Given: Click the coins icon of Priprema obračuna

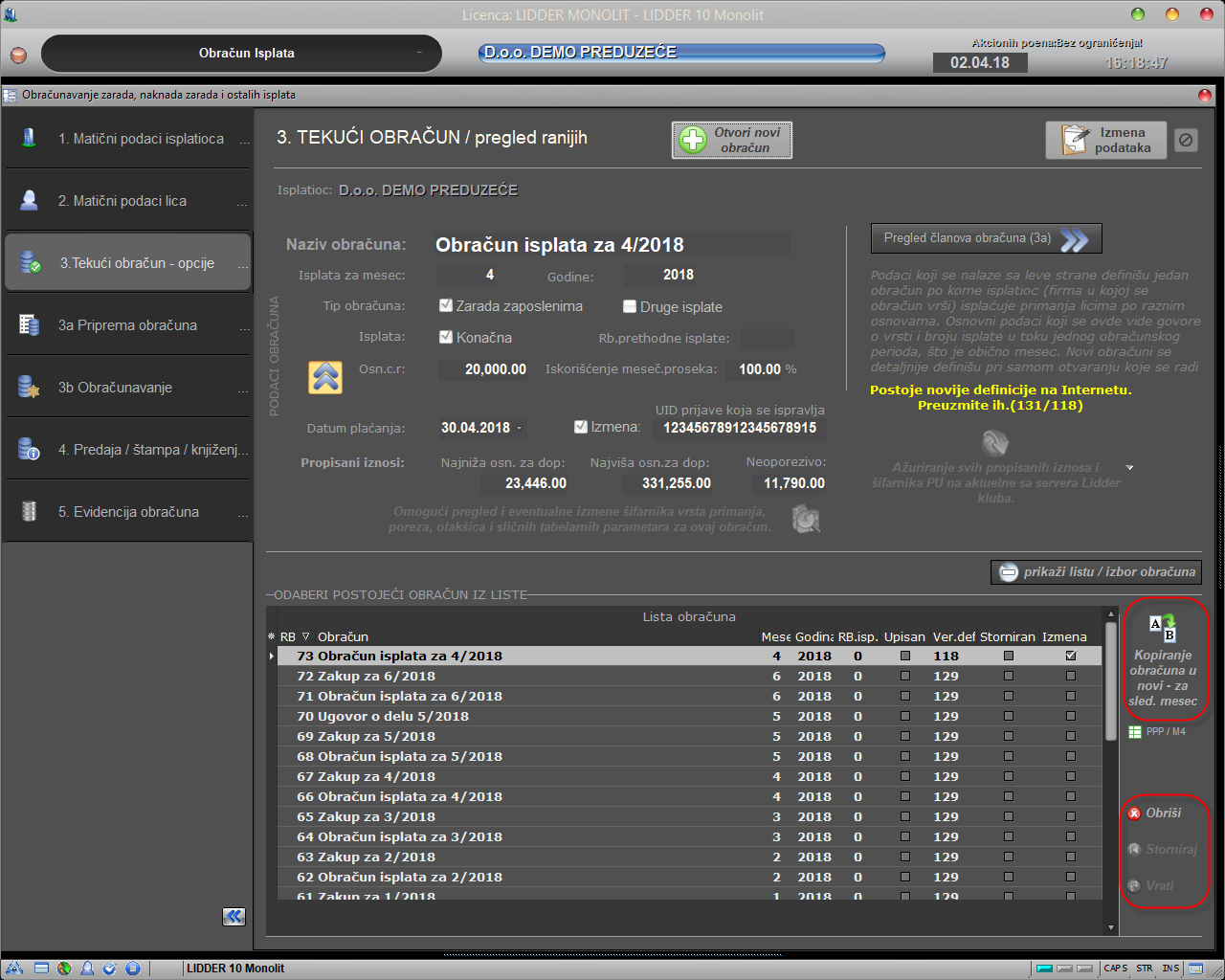Looking at the screenshot, I should click(x=29, y=324).
